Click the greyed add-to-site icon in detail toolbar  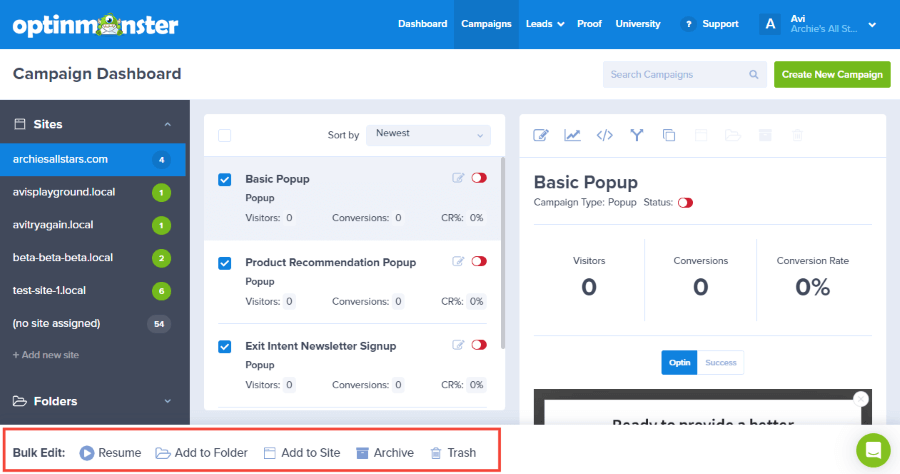point(701,135)
